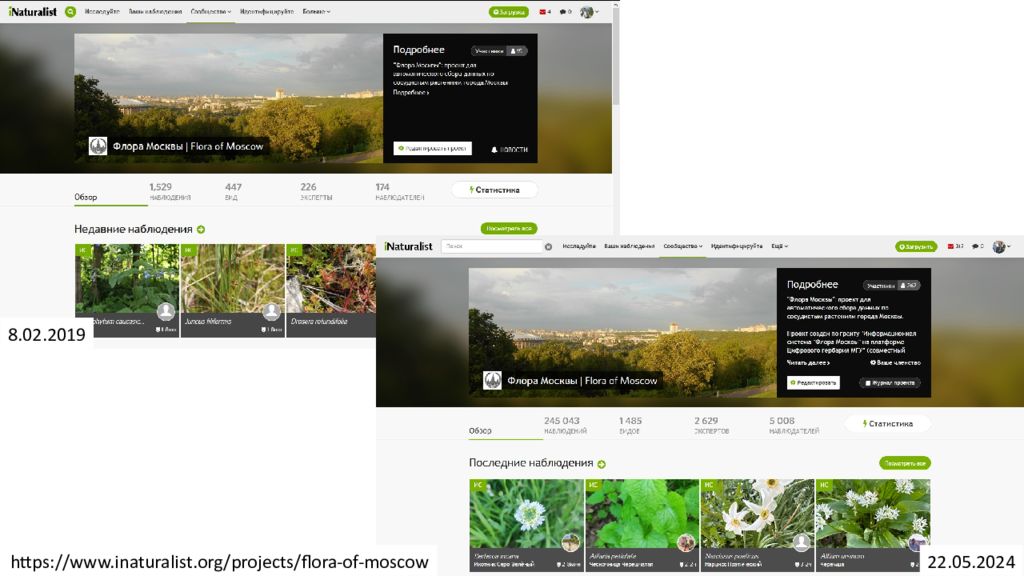Click the green search icon in the 2019 page header
Screen dimensions: 1024x576
click(x=71, y=12)
